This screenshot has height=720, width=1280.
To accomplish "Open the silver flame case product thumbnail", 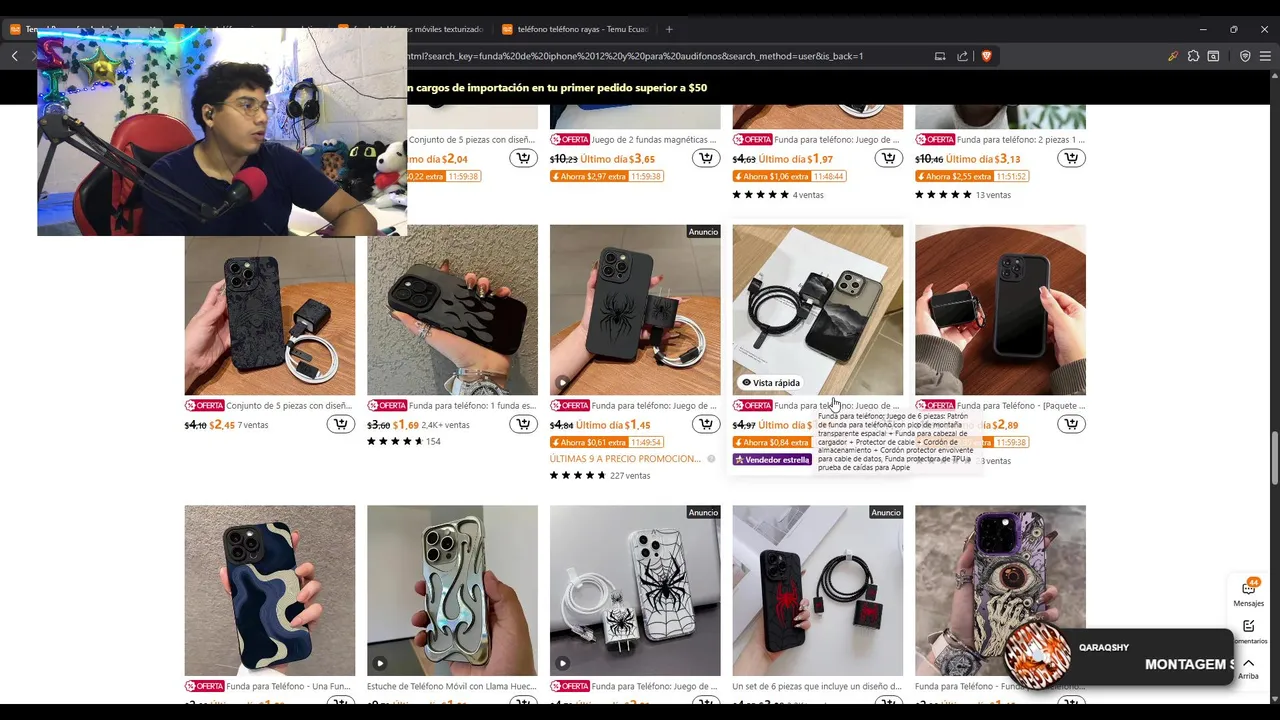I will tap(452, 591).
